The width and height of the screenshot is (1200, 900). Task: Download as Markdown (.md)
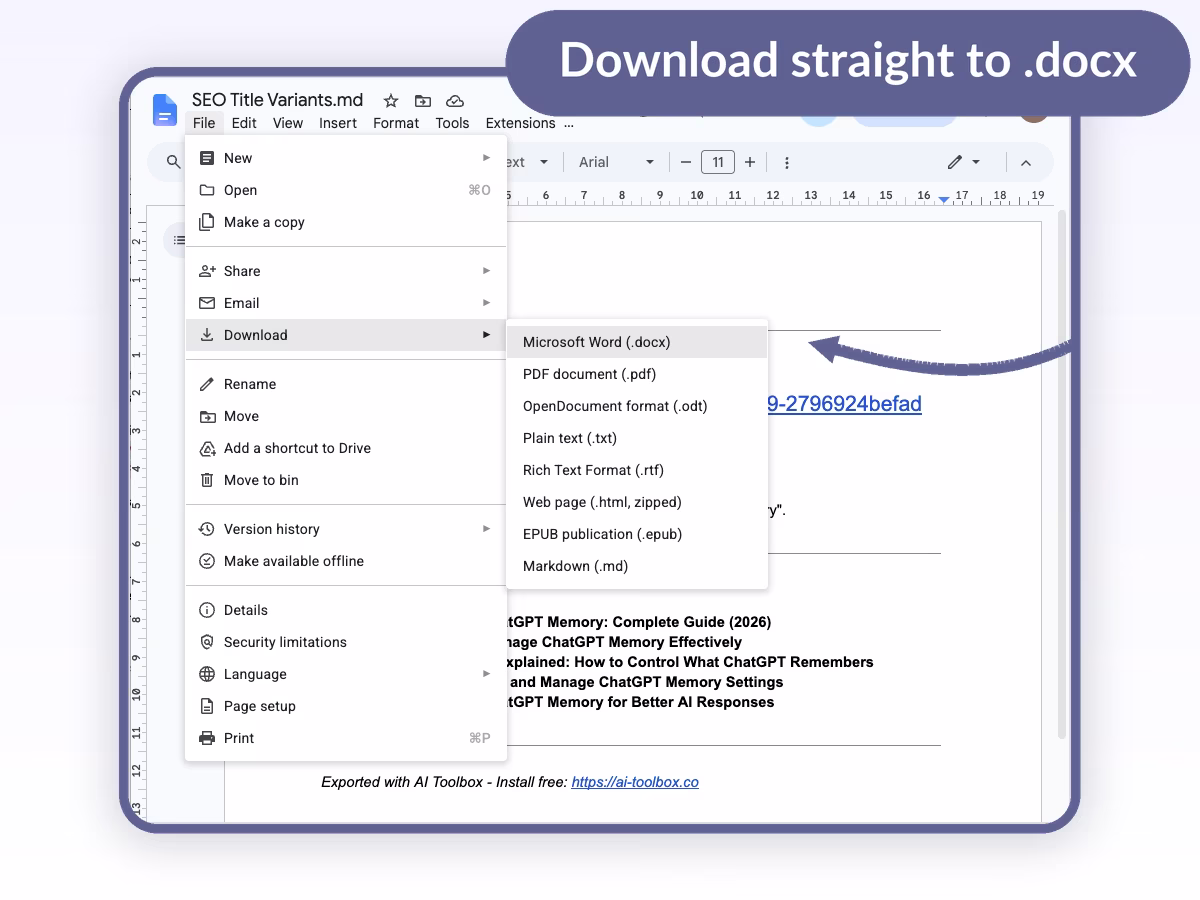637,566
